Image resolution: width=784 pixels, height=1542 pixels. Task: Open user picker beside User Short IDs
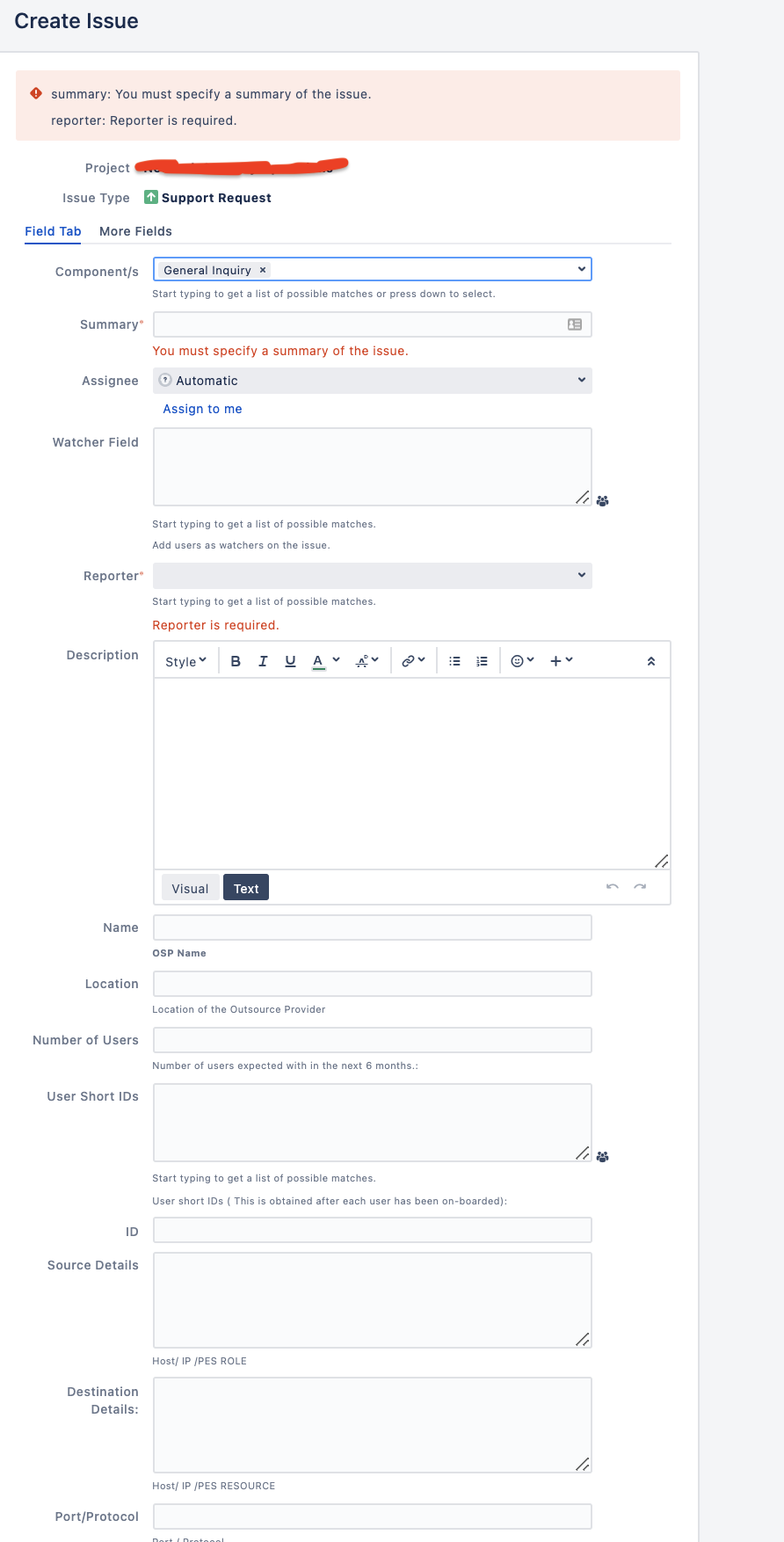tap(603, 1157)
